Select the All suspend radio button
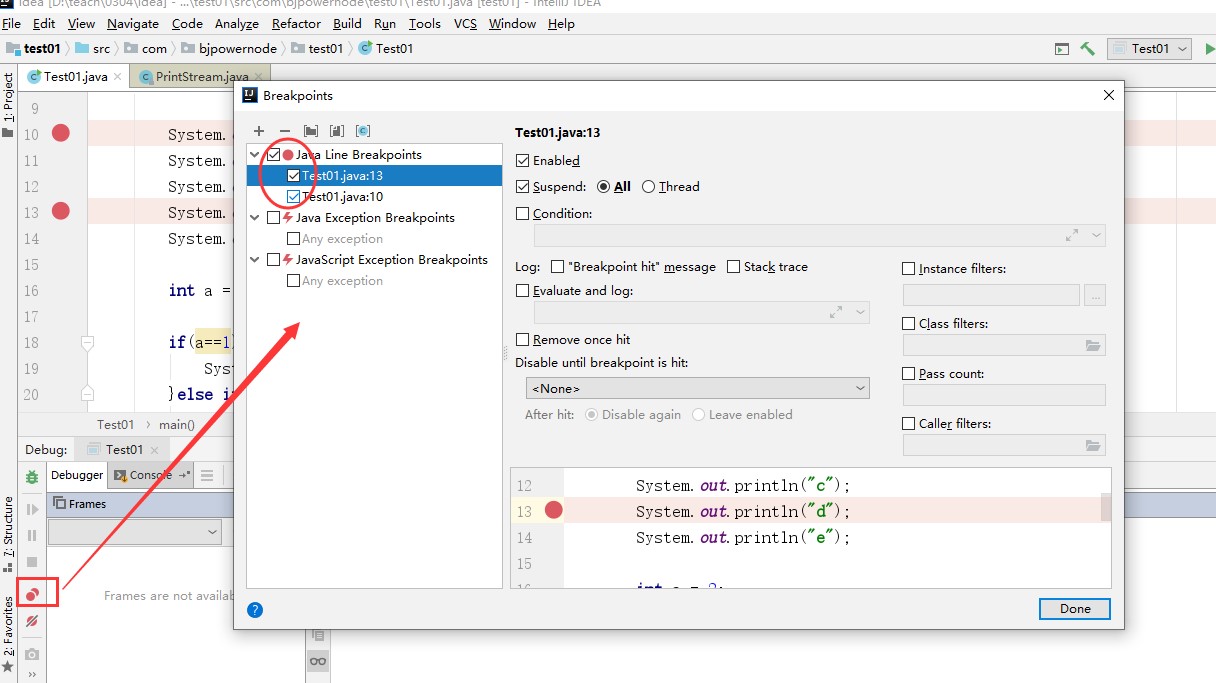Image resolution: width=1216 pixels, height=683 pixels. (x=604, y=186)
